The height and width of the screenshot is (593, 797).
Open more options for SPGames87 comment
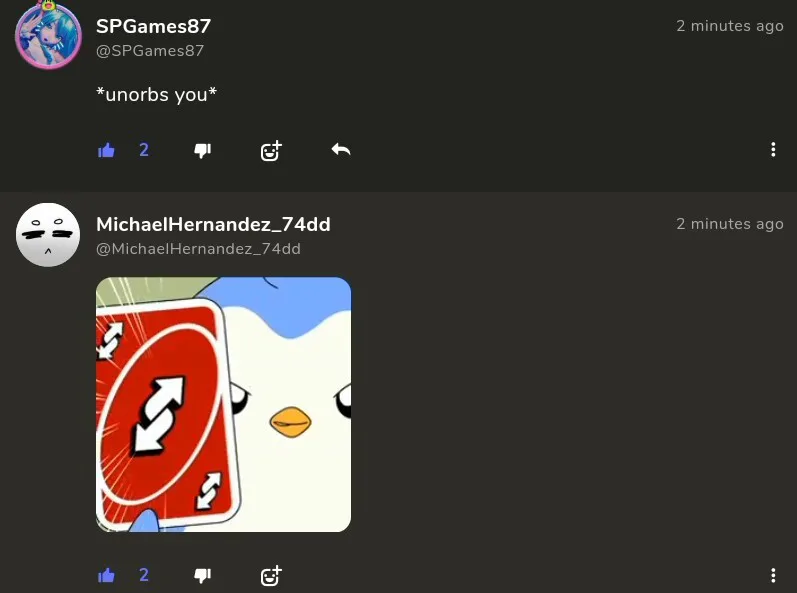point(773,149)
